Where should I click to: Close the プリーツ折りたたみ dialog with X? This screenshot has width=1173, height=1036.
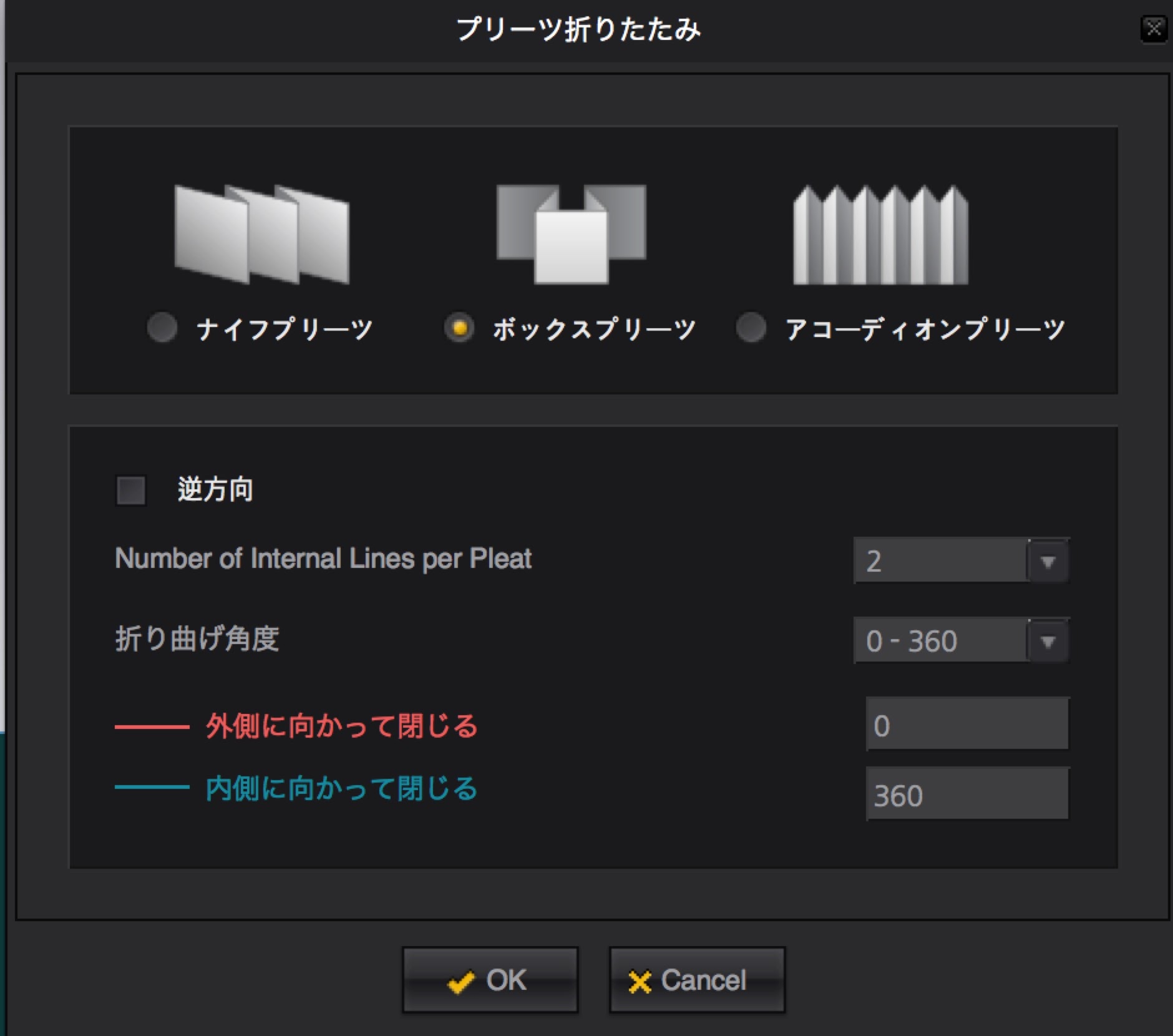click(x=1154, y=29)
